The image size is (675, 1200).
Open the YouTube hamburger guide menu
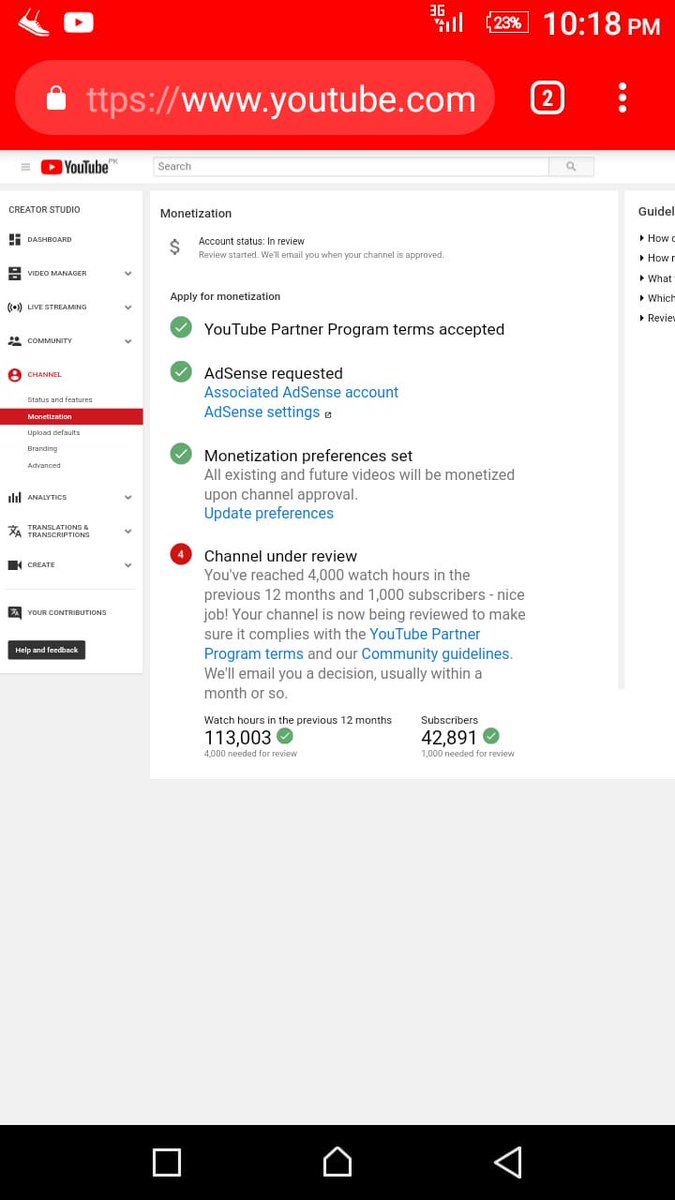(x=25, y=167)
